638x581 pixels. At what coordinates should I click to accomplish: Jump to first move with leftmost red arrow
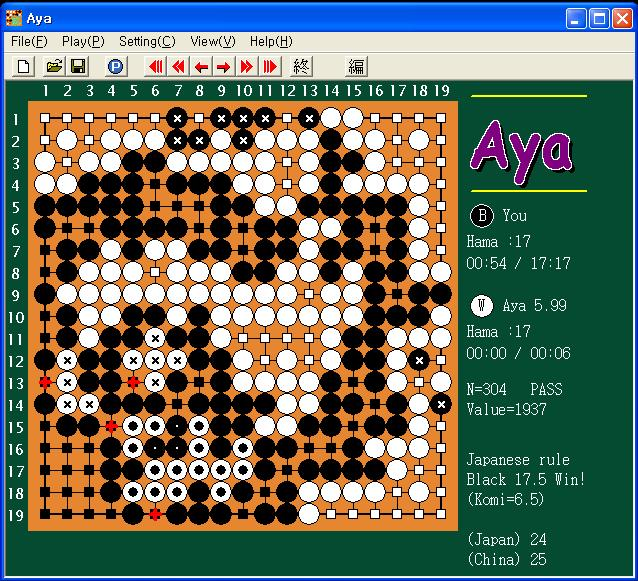pos(155,66)
